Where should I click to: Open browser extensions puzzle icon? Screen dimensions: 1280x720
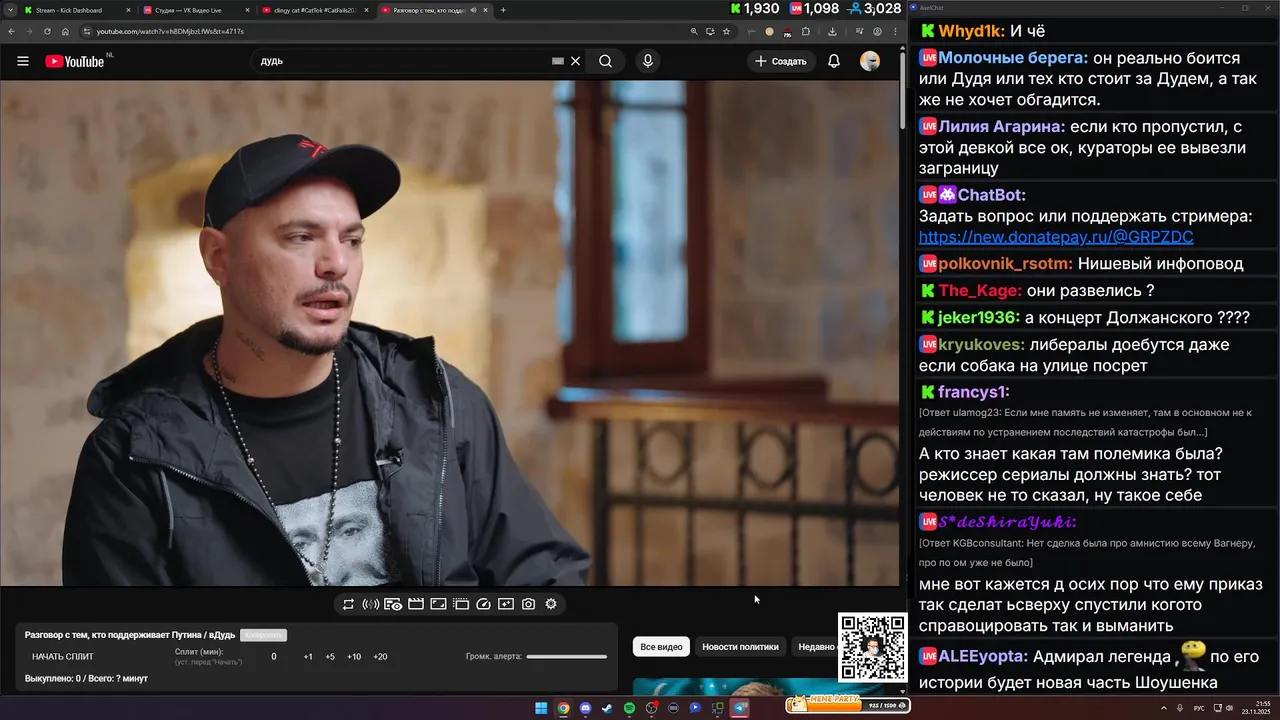pyautogui.click(x=806, y=31)
